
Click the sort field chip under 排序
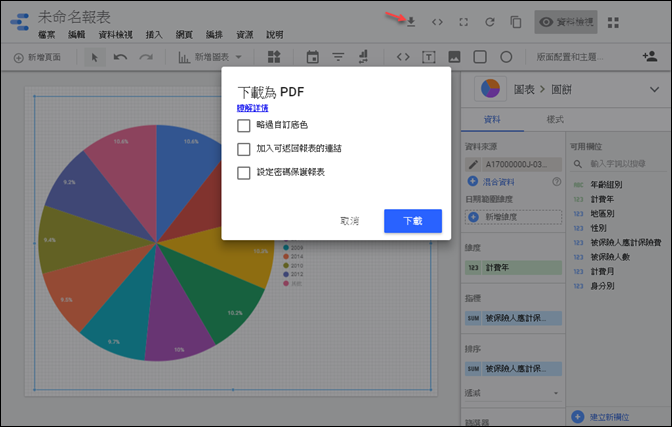(513, 369)
